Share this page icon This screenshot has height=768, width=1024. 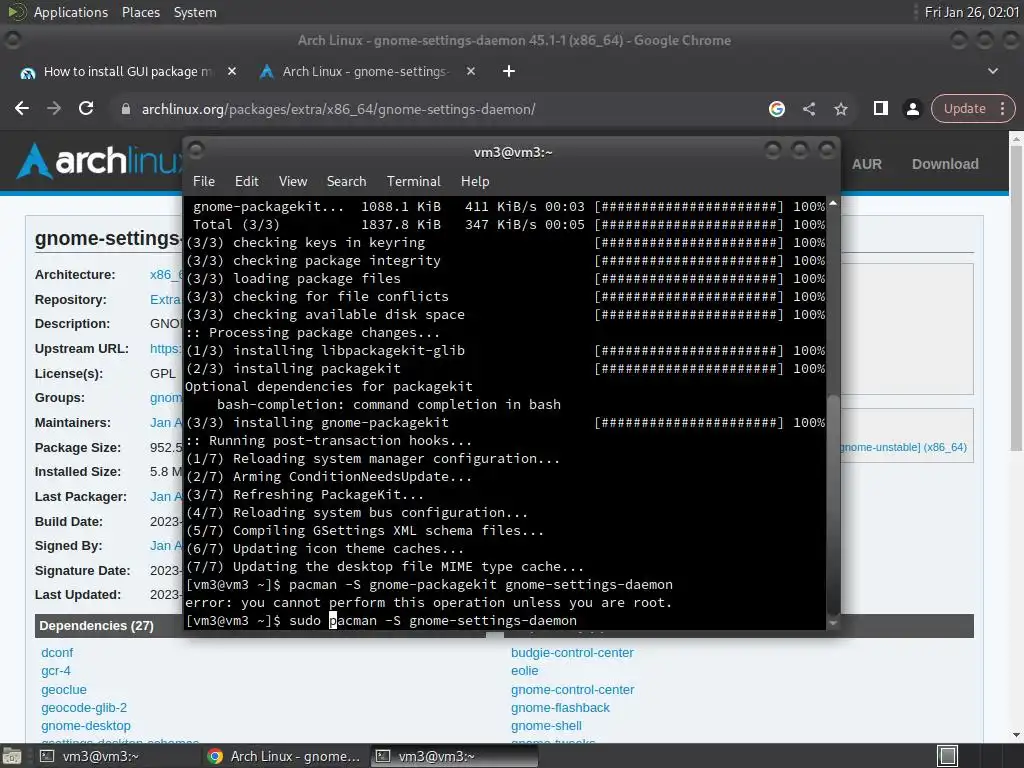(x=808, y=109)
